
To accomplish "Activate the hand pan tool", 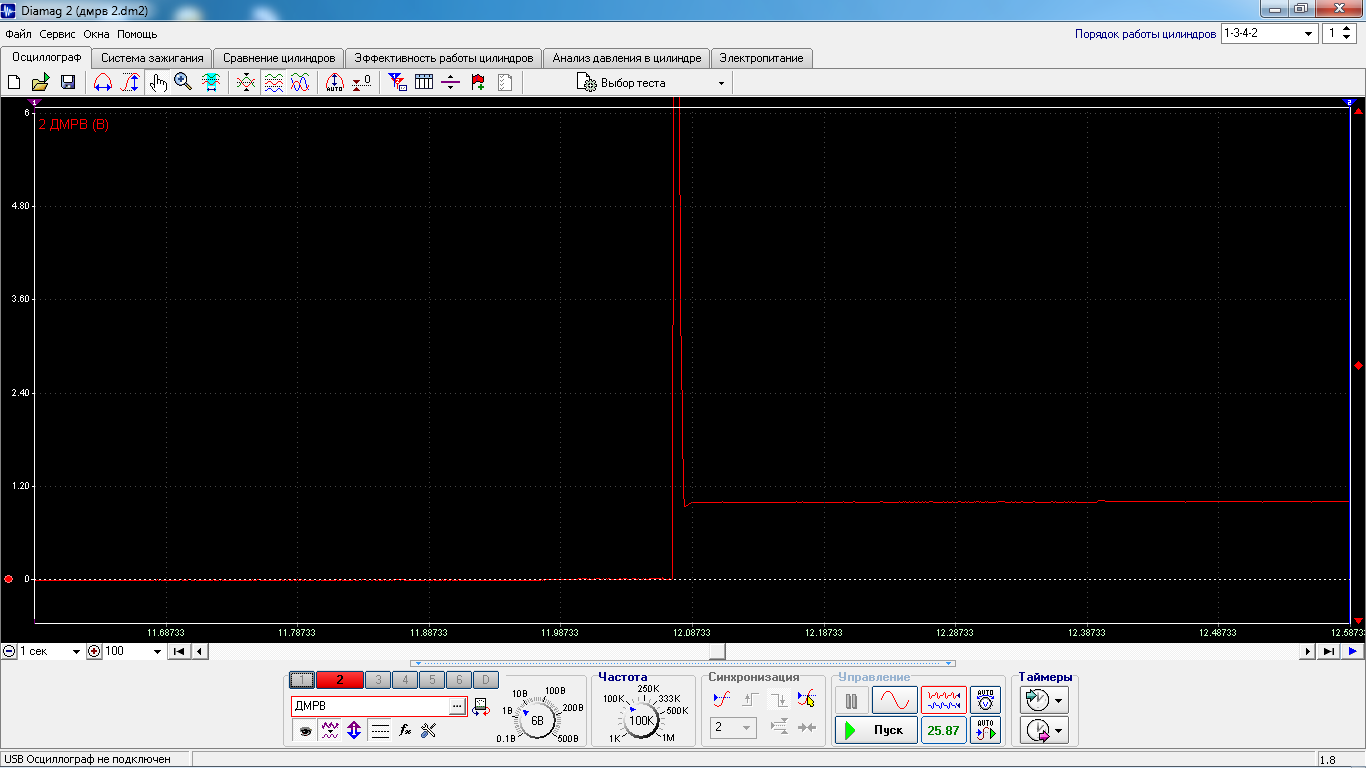I will pos(158,83).
